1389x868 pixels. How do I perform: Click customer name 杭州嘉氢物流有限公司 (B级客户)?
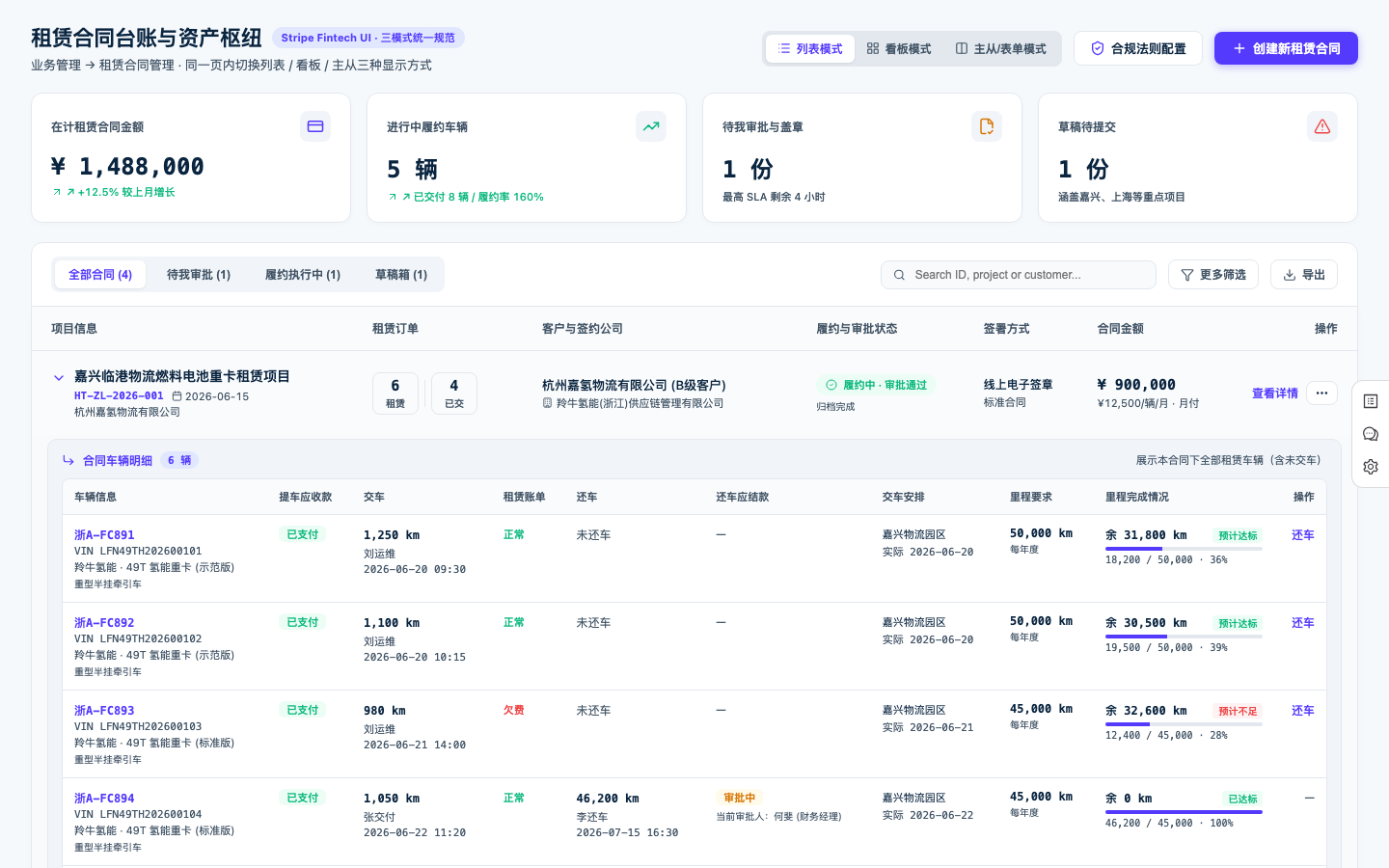coord(634,385)
